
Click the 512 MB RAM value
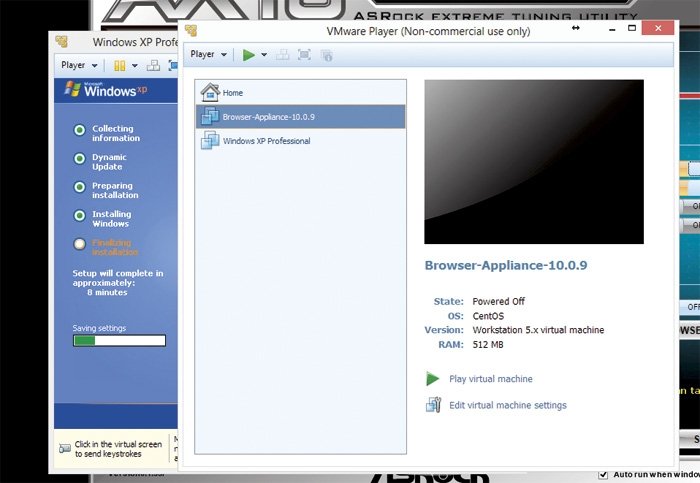tap(488, 345)
